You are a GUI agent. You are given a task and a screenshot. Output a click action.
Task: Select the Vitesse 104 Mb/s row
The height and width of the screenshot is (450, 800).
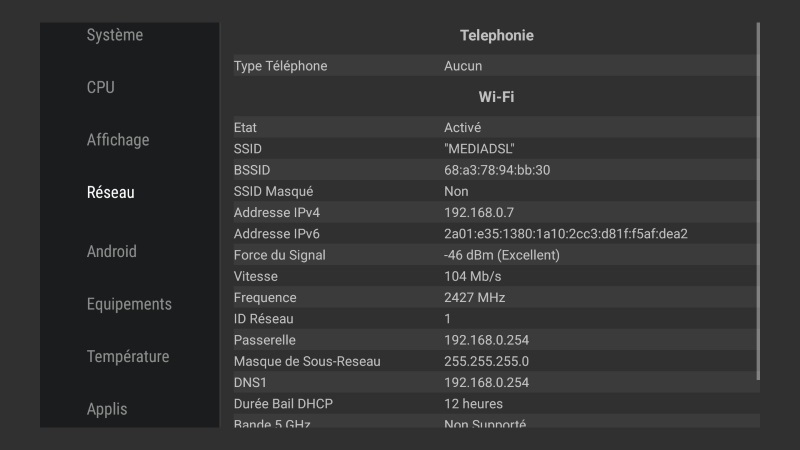(495, 276)
